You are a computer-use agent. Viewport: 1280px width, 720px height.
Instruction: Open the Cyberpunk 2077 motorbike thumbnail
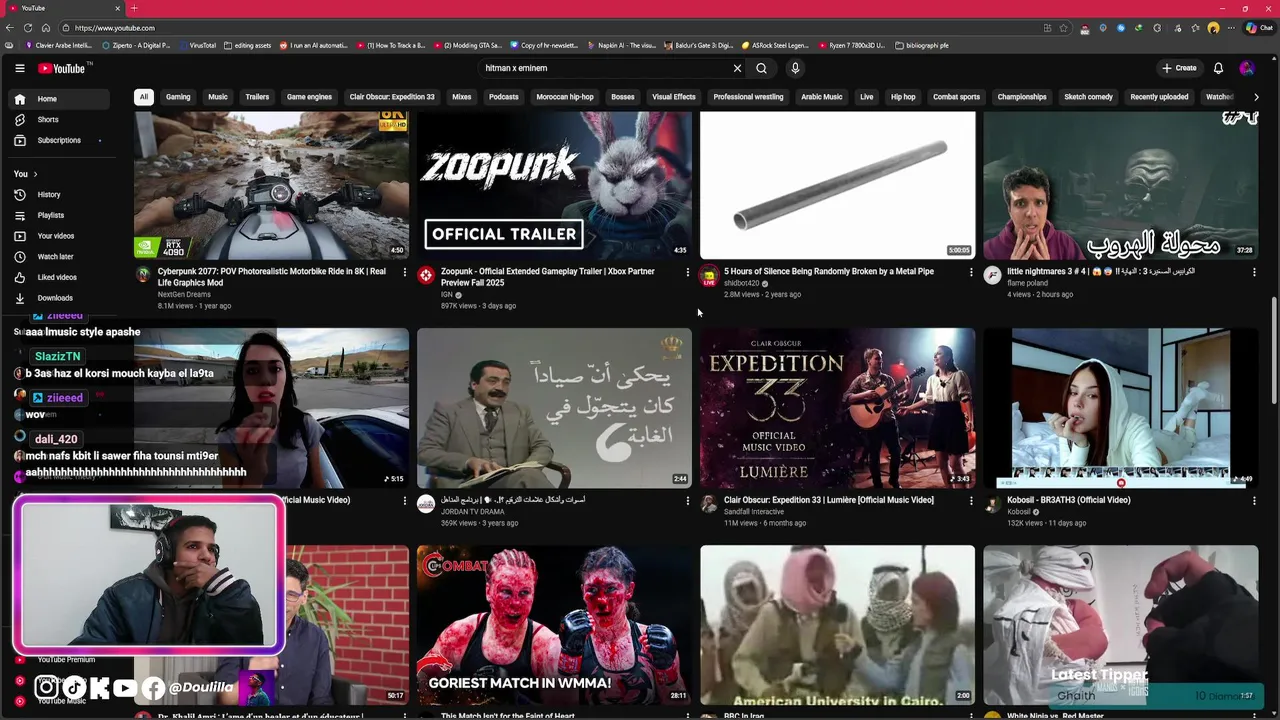coord(271,185)
